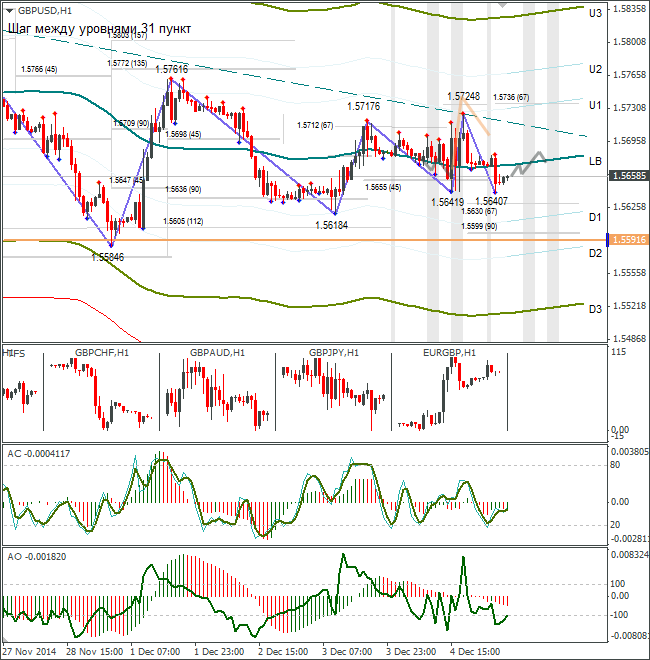This screenshot has height=660, width=650.
Task: Click the D3 level label
Action: point(595,309)
